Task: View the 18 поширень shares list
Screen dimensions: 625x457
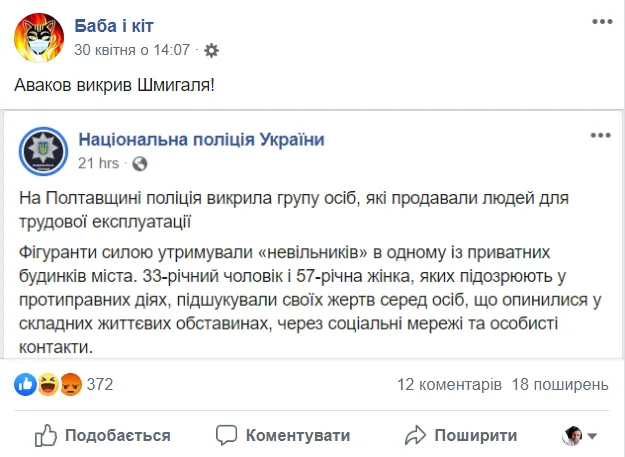Action: 559,384
